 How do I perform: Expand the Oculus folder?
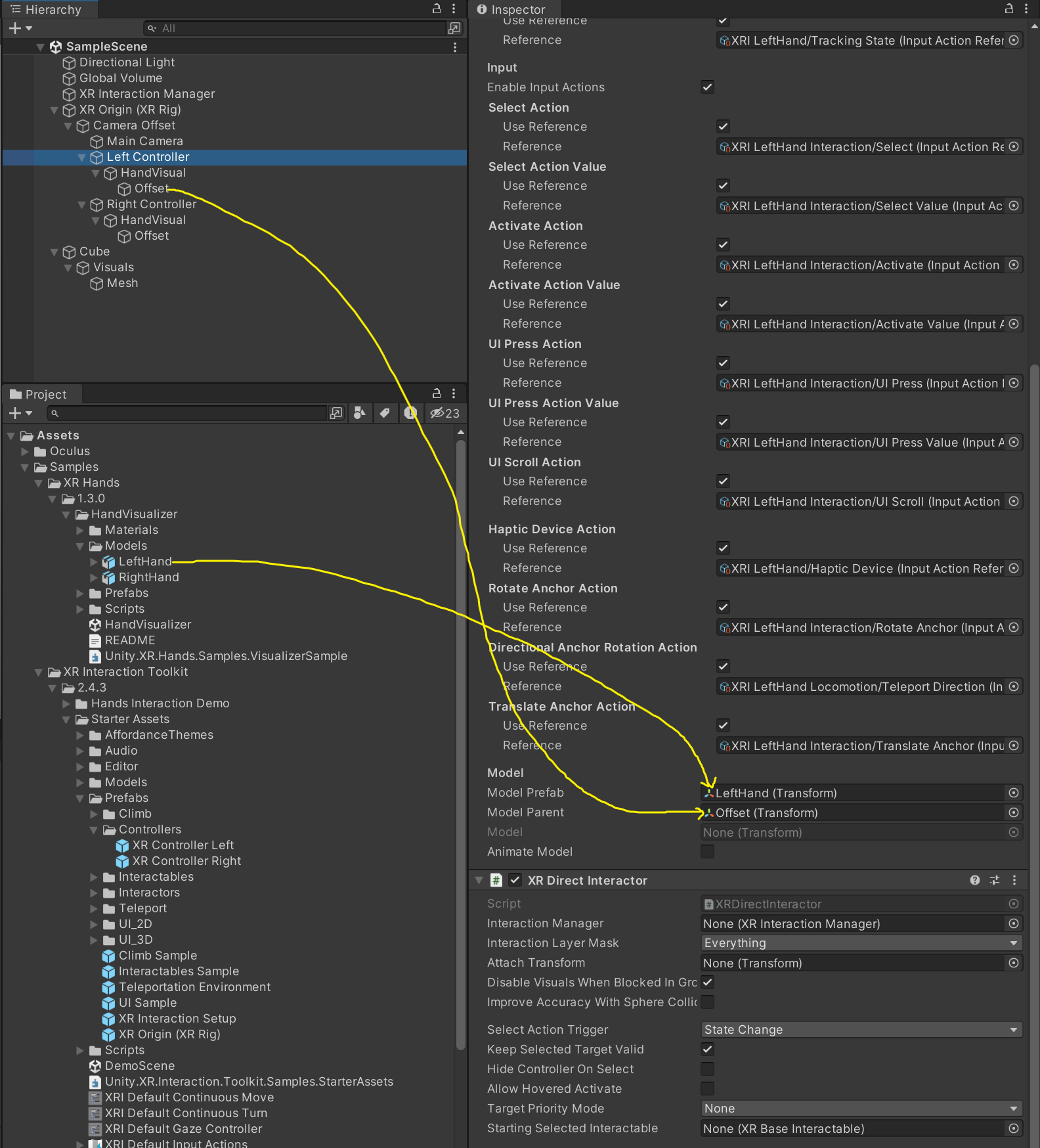[x=24, y=451]
